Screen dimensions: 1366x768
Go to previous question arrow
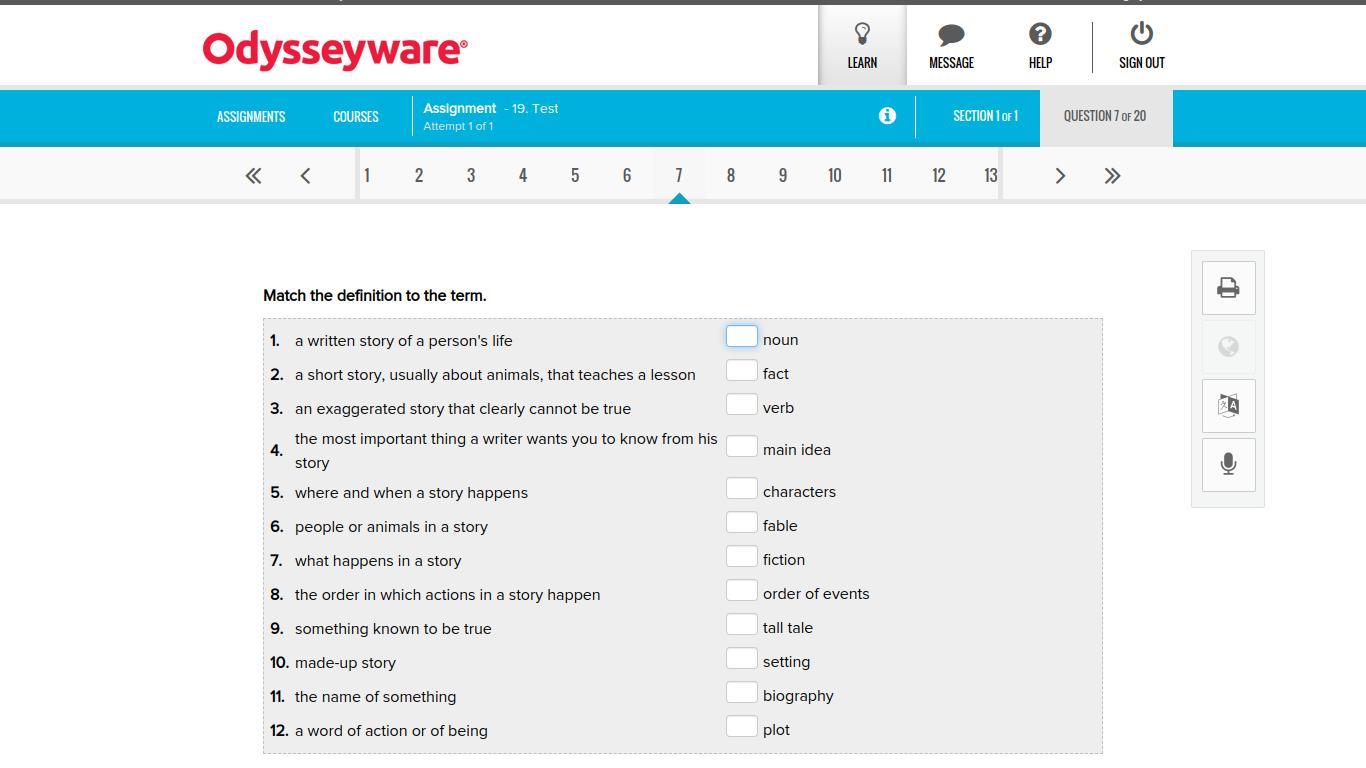305,176
